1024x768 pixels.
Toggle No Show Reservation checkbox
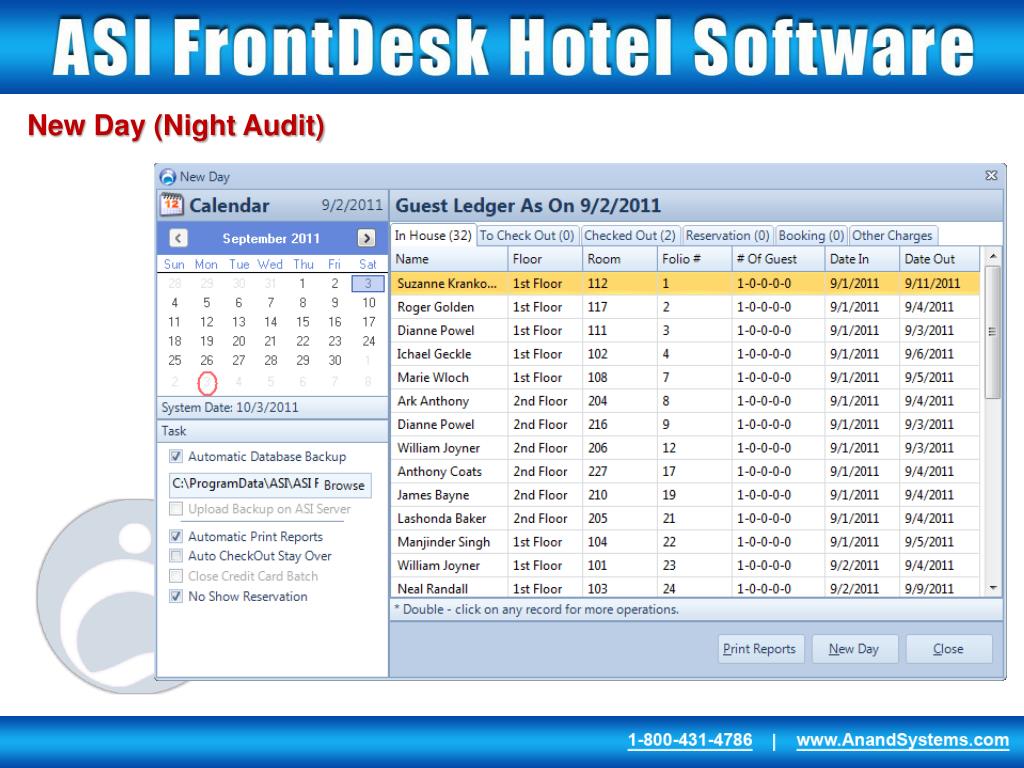(x=176, y=596)
